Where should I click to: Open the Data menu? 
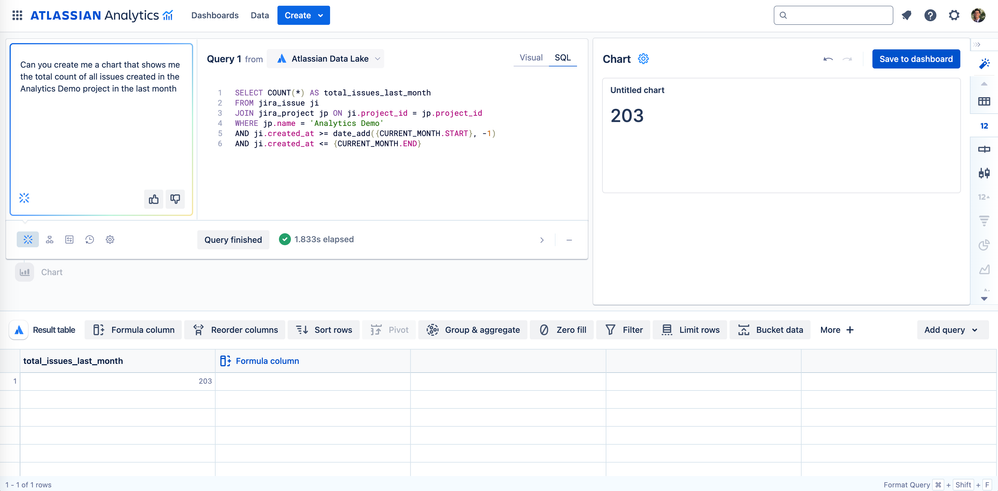(260, 15)
